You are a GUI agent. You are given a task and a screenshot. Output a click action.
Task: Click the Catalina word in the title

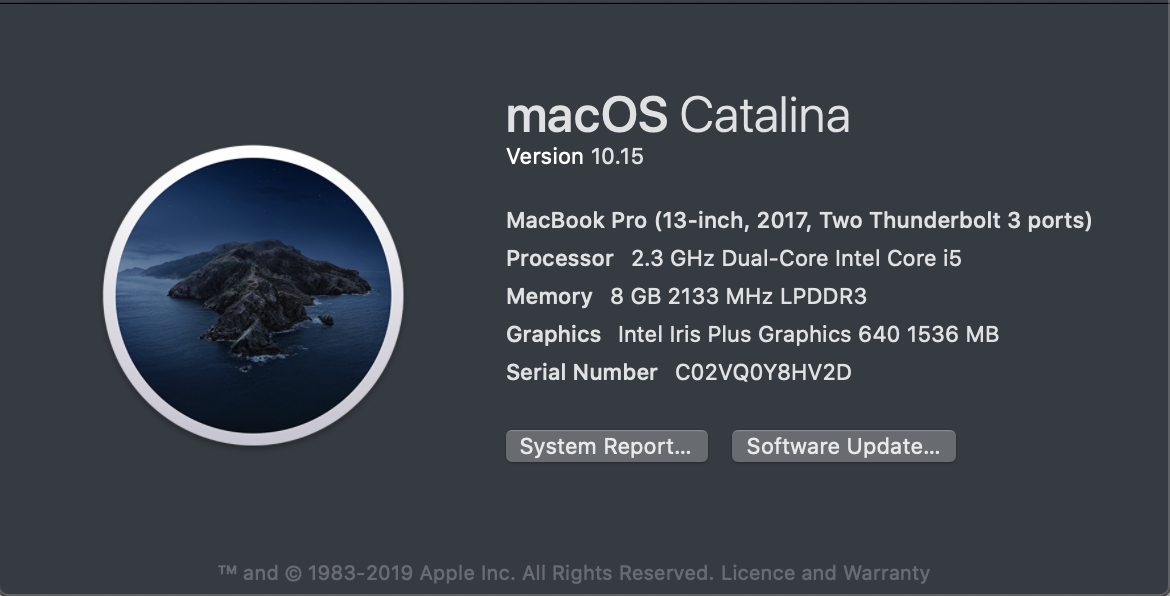coord(765,116)
